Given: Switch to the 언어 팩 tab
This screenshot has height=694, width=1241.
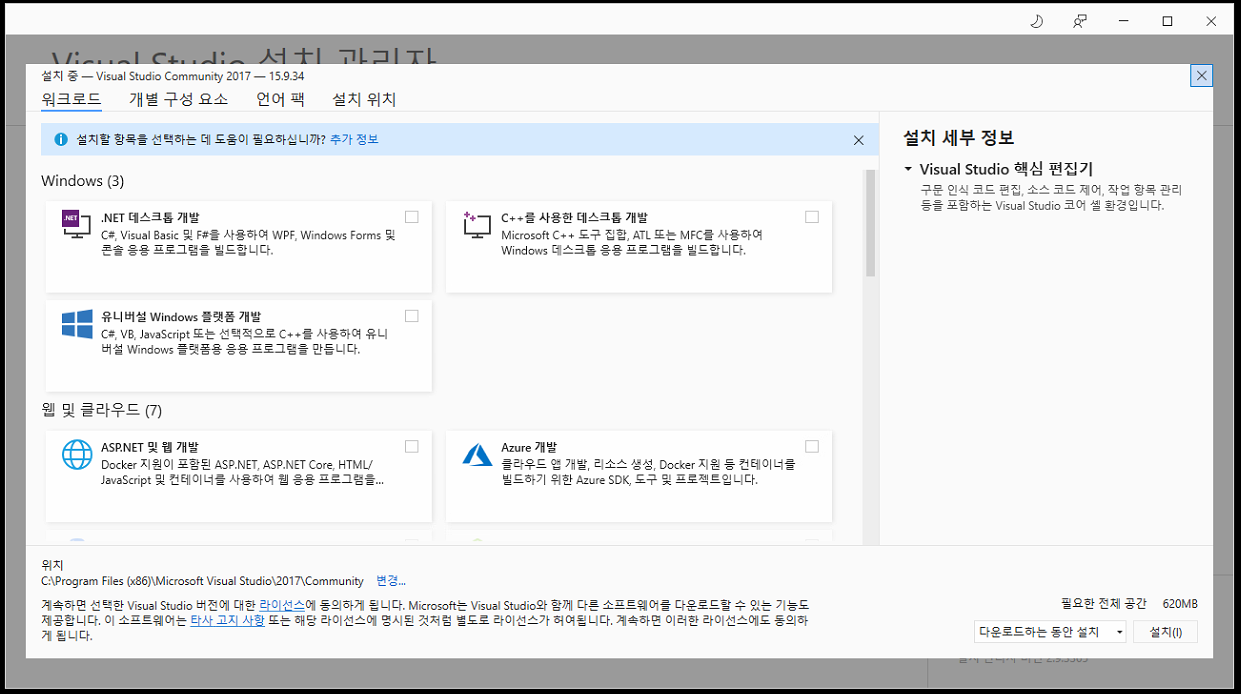Looking at the screenshot, I should click(x=280, y=99).
